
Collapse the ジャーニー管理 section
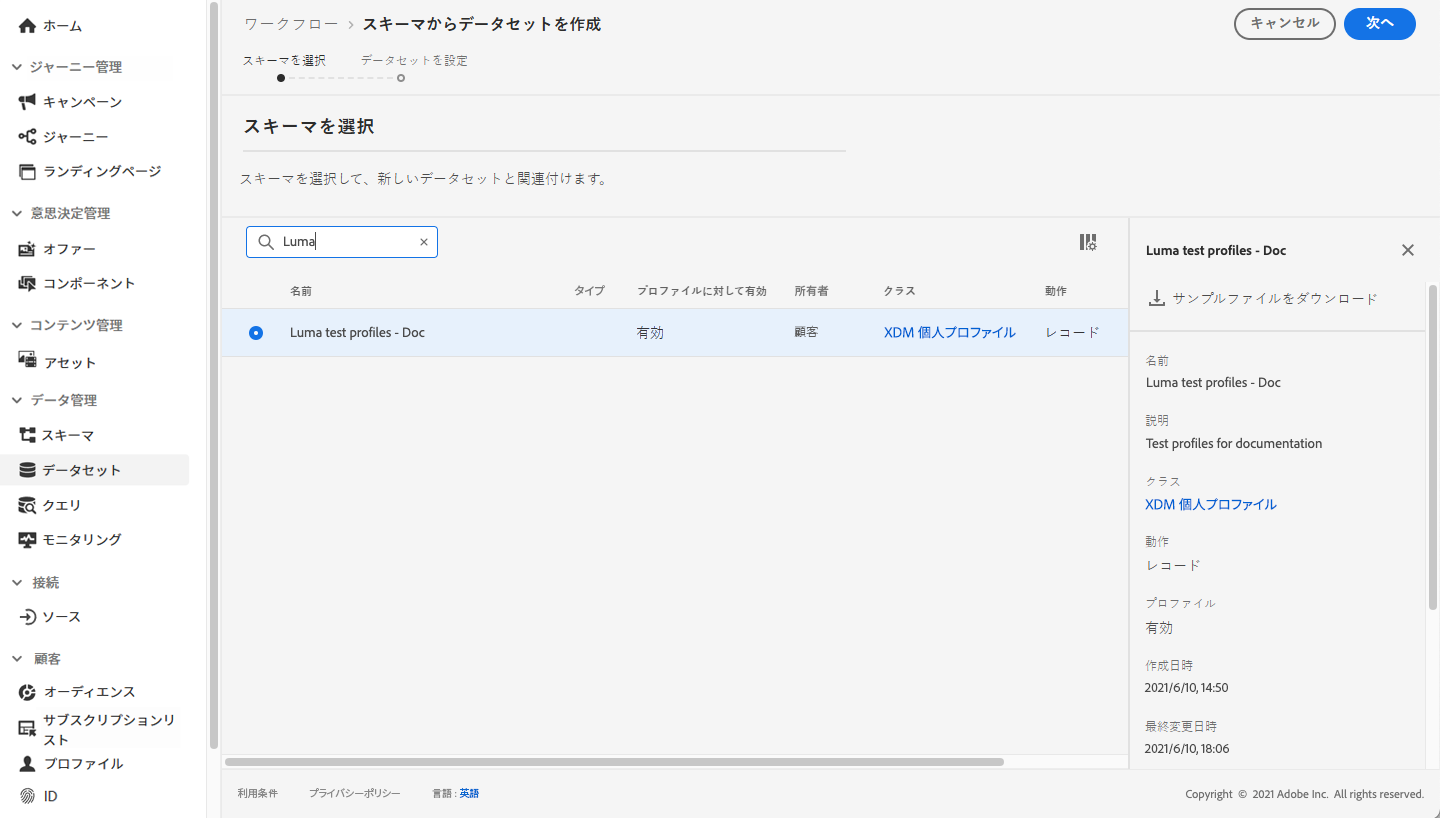click(17, 67)
